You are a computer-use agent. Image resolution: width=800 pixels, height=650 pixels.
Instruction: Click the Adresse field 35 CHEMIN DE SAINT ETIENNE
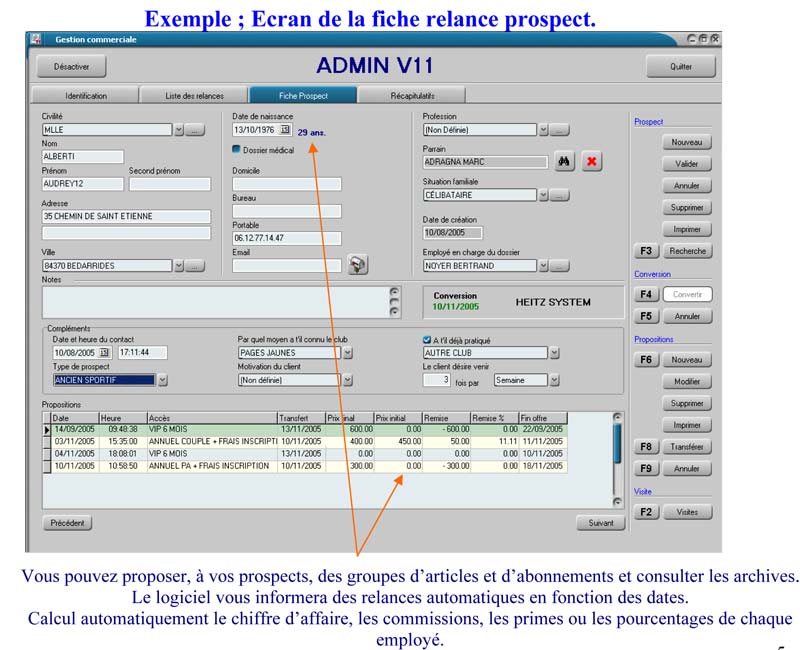pos(126,216)
